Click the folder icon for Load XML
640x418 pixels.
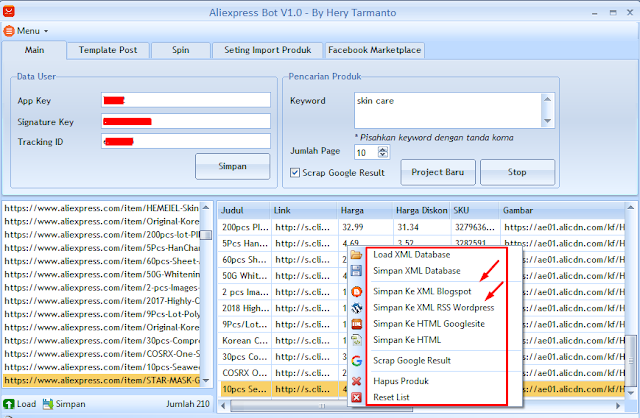356,255
